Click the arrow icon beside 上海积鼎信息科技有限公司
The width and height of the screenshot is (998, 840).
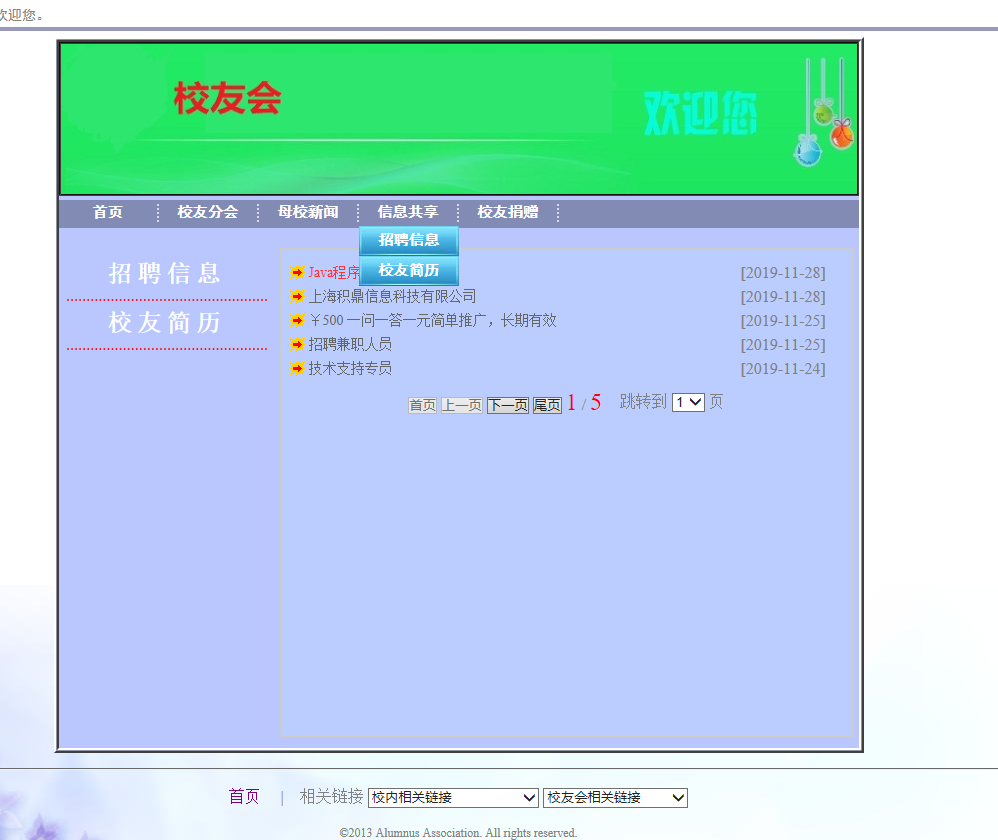point(297,296)
